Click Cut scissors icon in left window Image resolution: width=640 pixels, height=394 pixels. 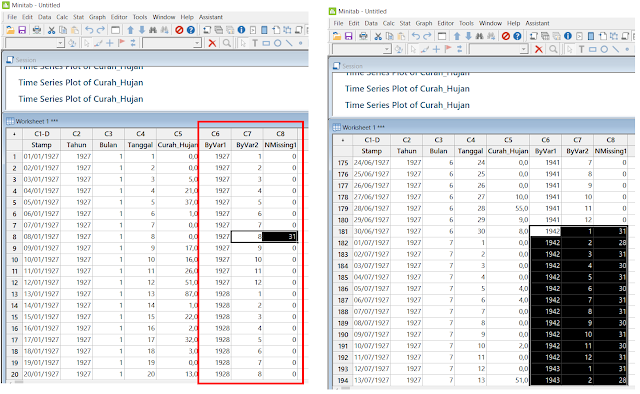click(51, 30)
